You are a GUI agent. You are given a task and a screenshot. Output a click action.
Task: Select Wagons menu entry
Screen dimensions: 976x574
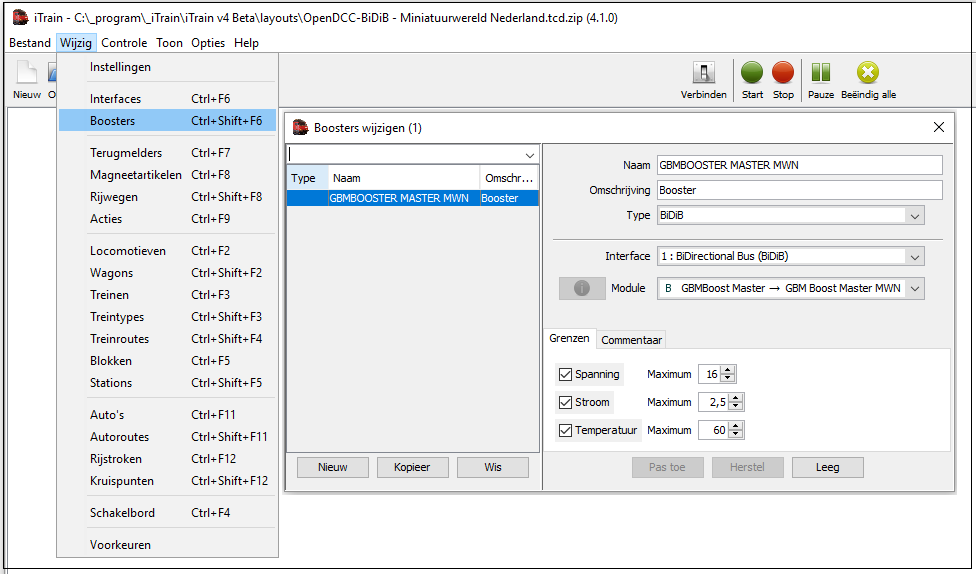coord(167,273)
